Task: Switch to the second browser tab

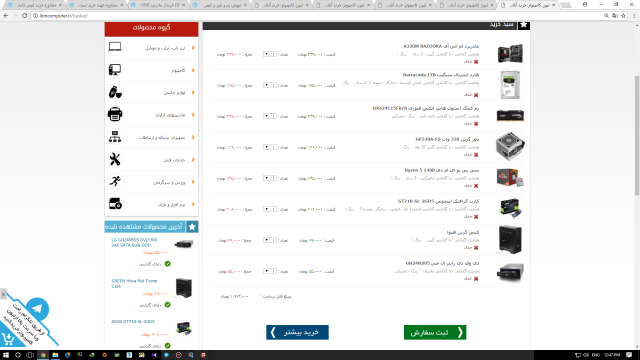Action: click(96, 5)
